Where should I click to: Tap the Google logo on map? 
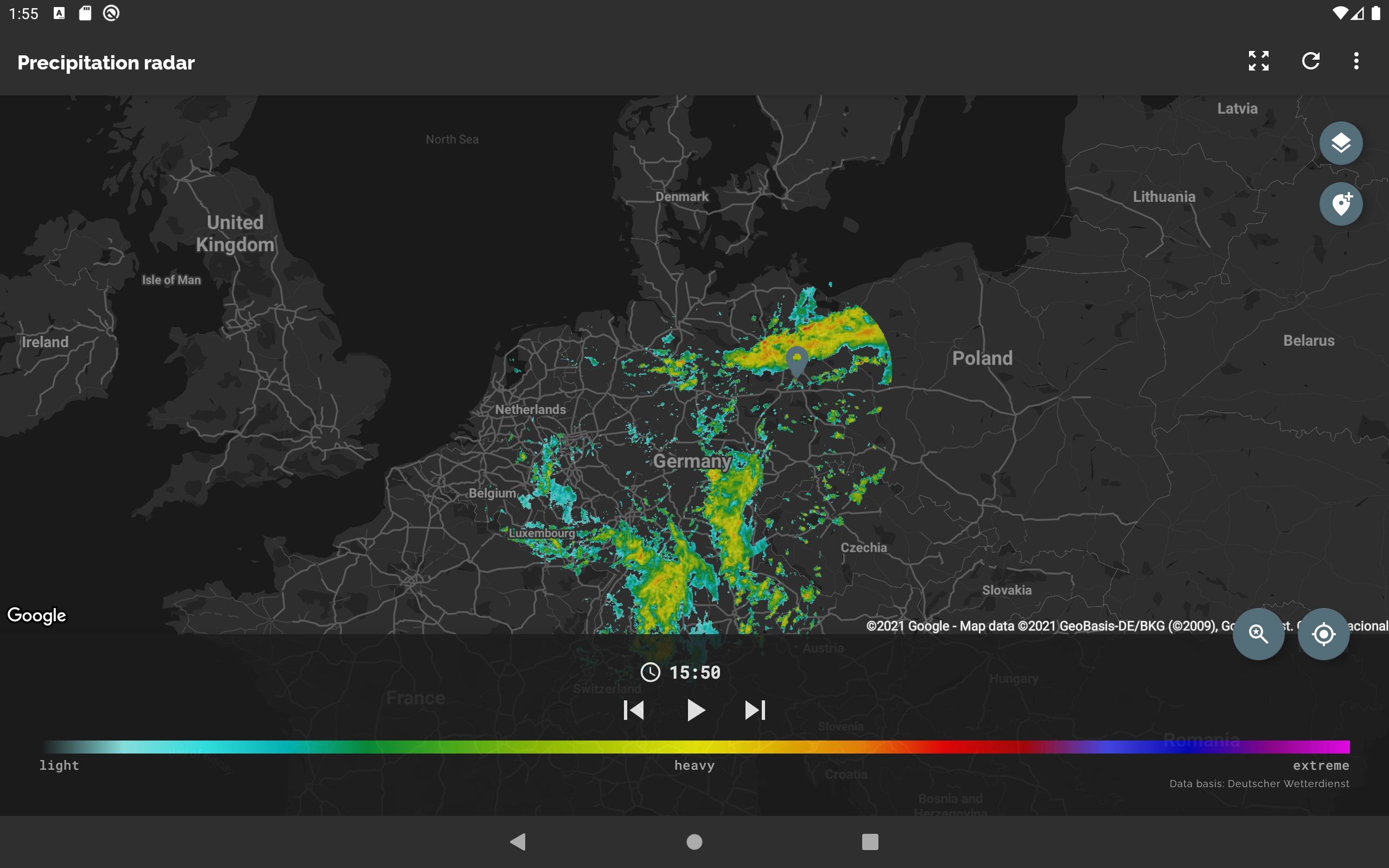point(37,615)
